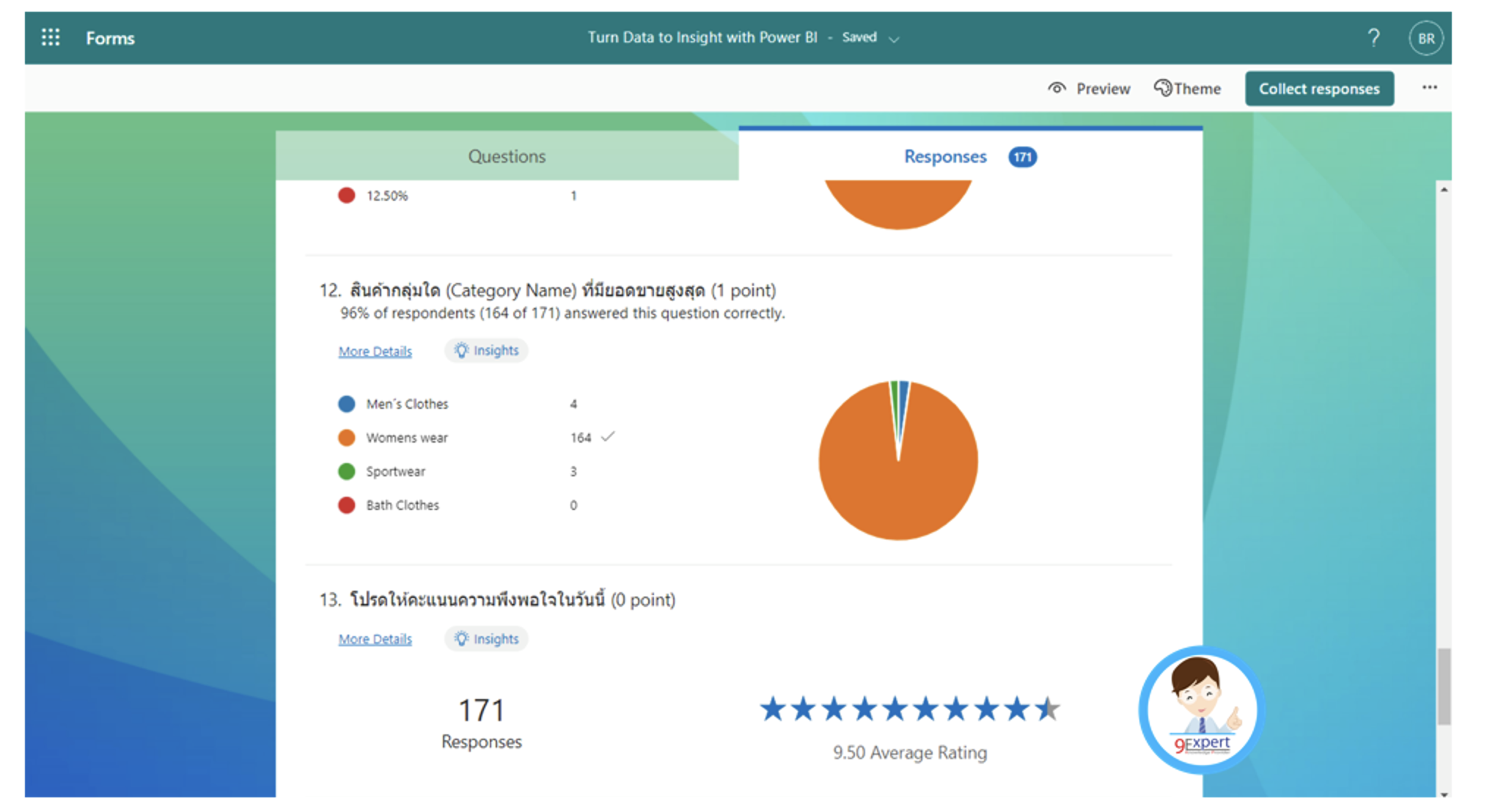Open the Responses count badge

click(x=1023, y=156)
